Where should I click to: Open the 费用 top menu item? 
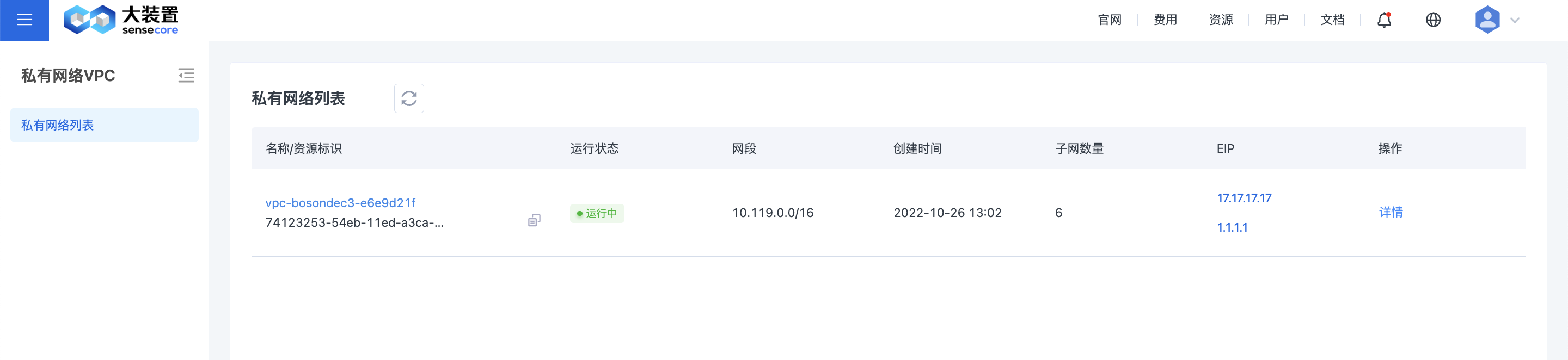pyautogui.click(x=1165, y=20)
